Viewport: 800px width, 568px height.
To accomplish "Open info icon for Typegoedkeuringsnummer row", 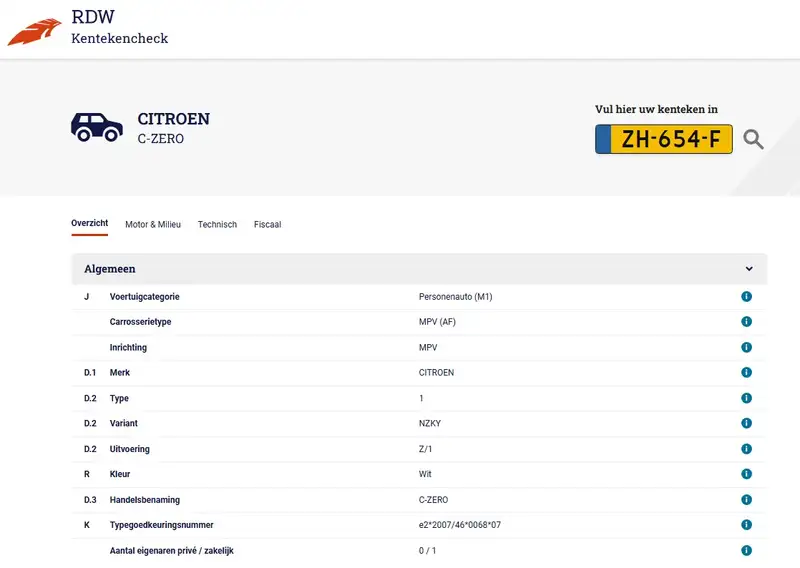I will (x=746, y=525).
